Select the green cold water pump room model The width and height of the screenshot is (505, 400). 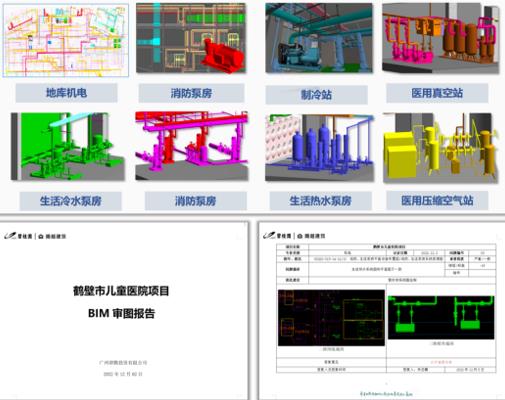[68, 147]
